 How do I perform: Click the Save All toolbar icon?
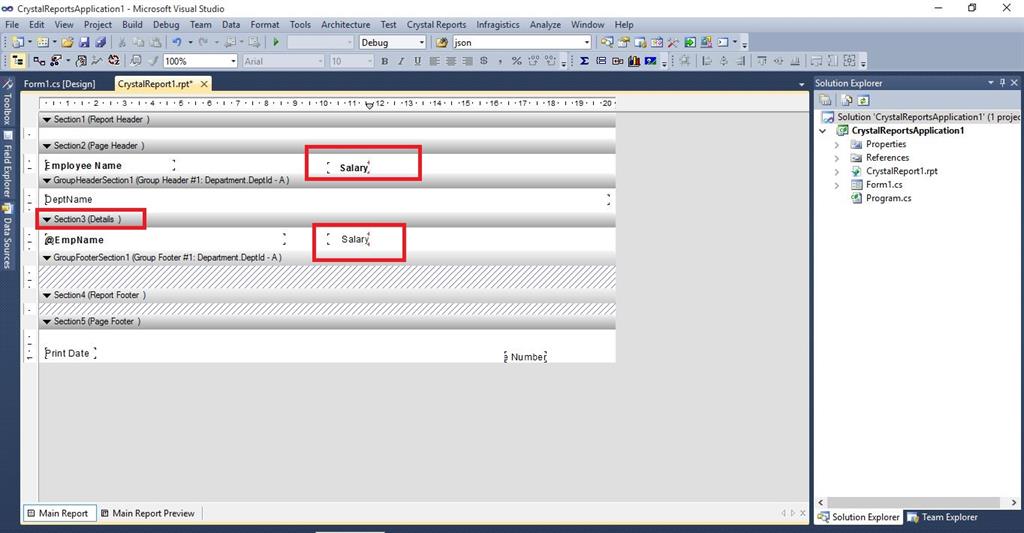101,42
